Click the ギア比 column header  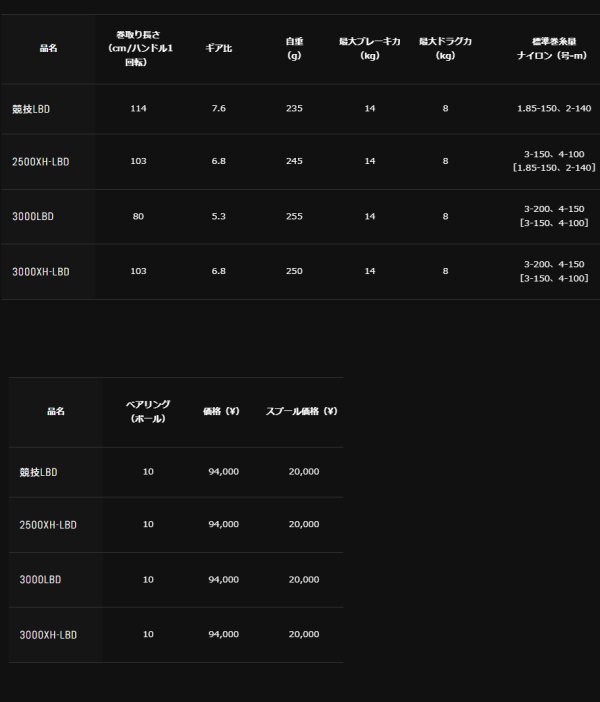coord(219,48)
